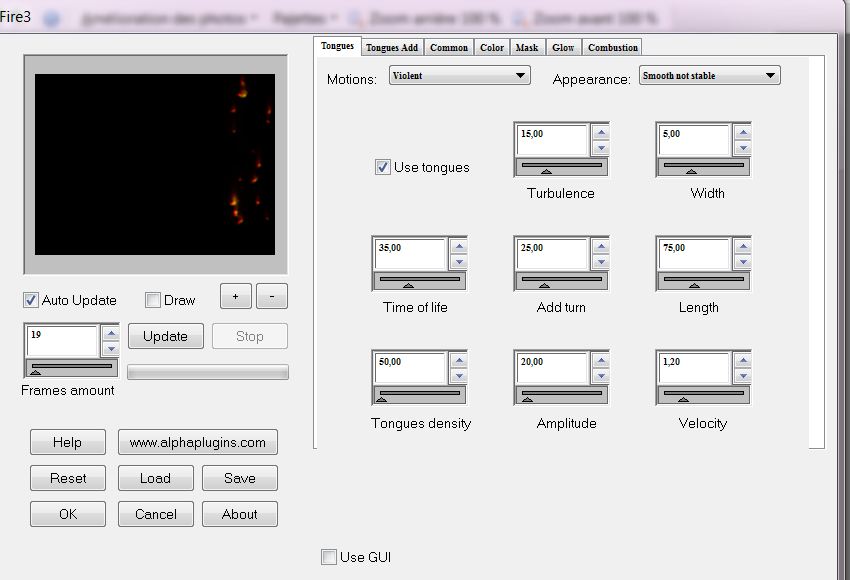Decrease Turbulence value with down arrow
Image resolution: width=850 pixels, height=580 pixels.
[x=601, y=147]
